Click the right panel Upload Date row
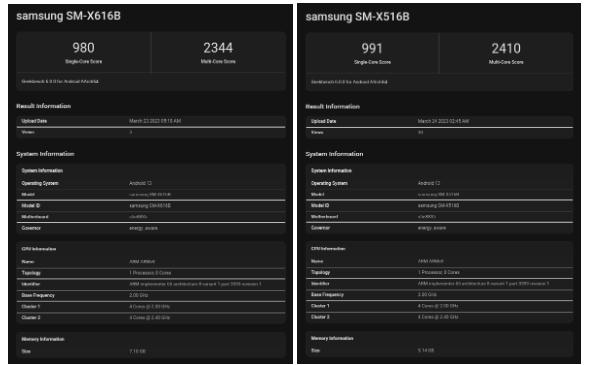 click(x=439, y=121)
